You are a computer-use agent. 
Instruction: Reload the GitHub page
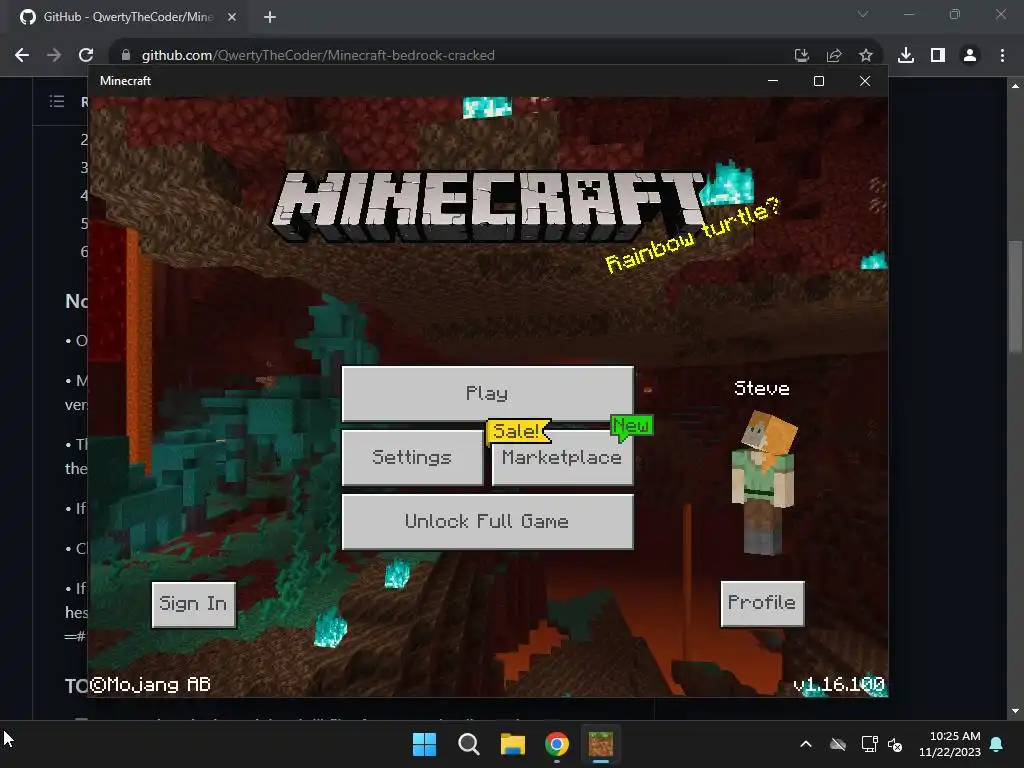(86, 56)
